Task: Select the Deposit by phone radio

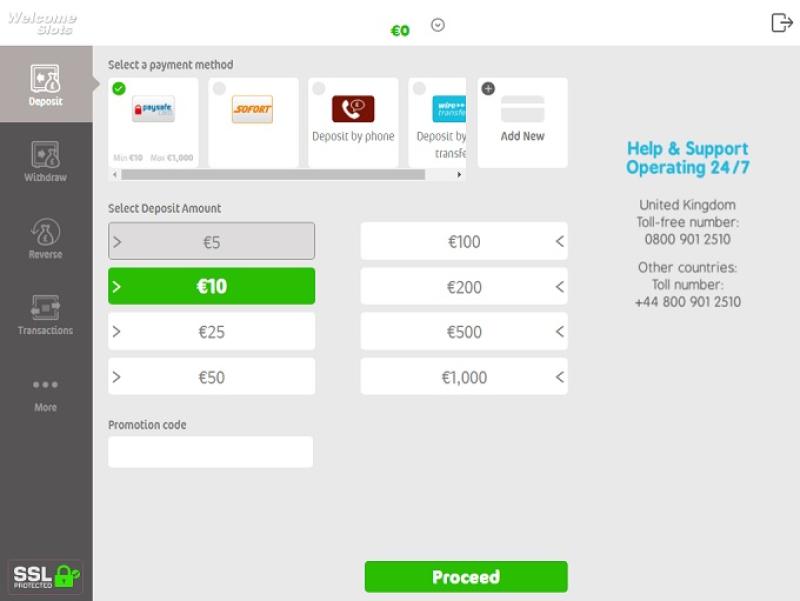Action: pyautogui.click(x=319, y=89)
